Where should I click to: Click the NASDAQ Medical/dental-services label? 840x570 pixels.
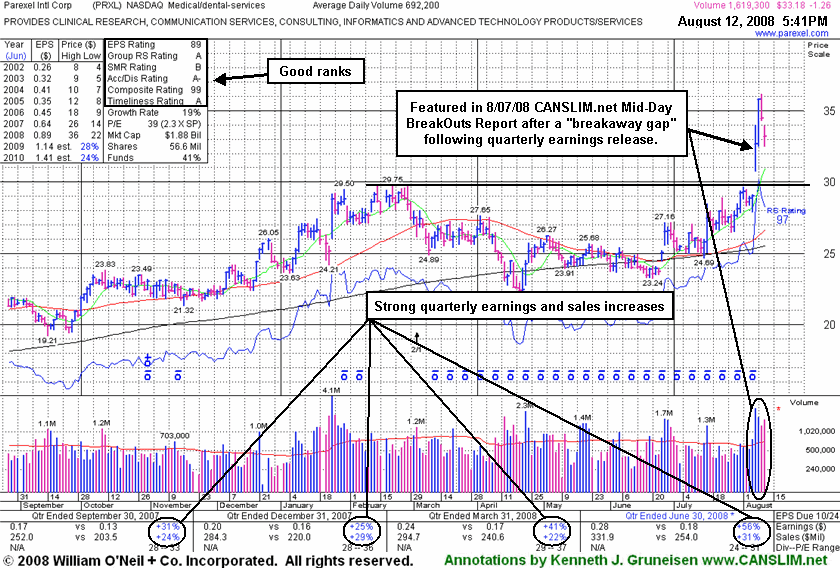196,5
